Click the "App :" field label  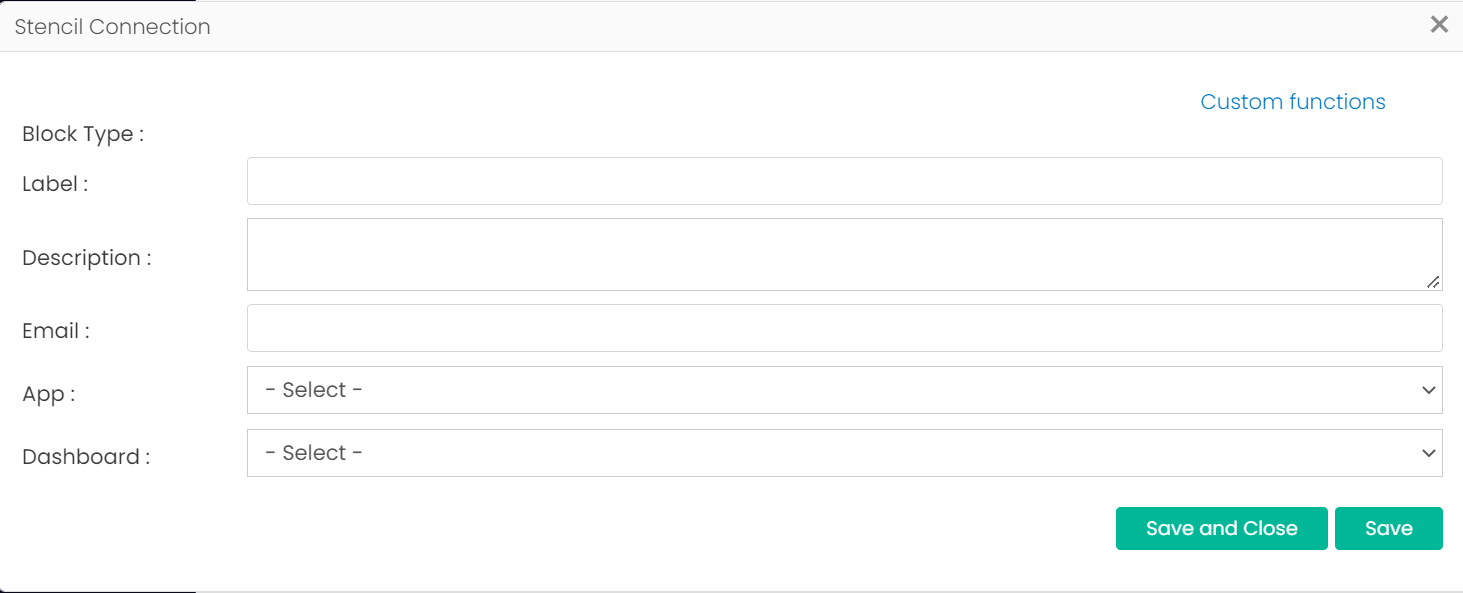coord(48,394)
